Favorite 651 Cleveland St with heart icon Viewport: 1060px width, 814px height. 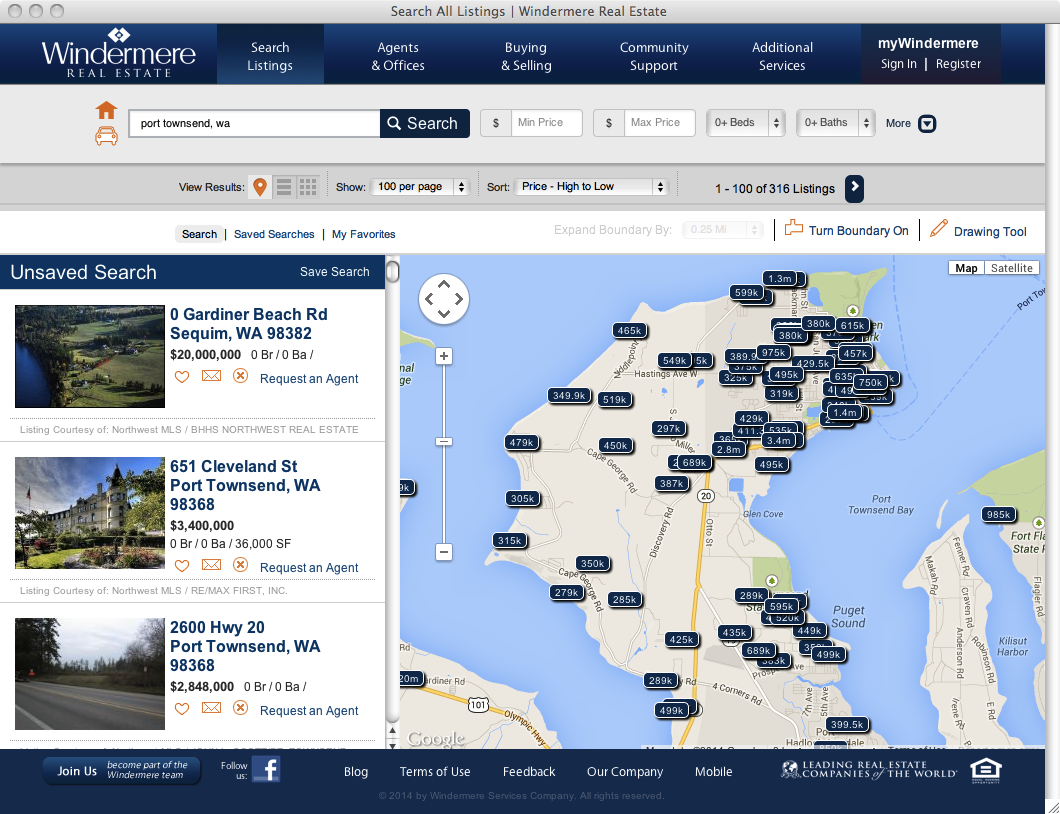click(182, 565)
